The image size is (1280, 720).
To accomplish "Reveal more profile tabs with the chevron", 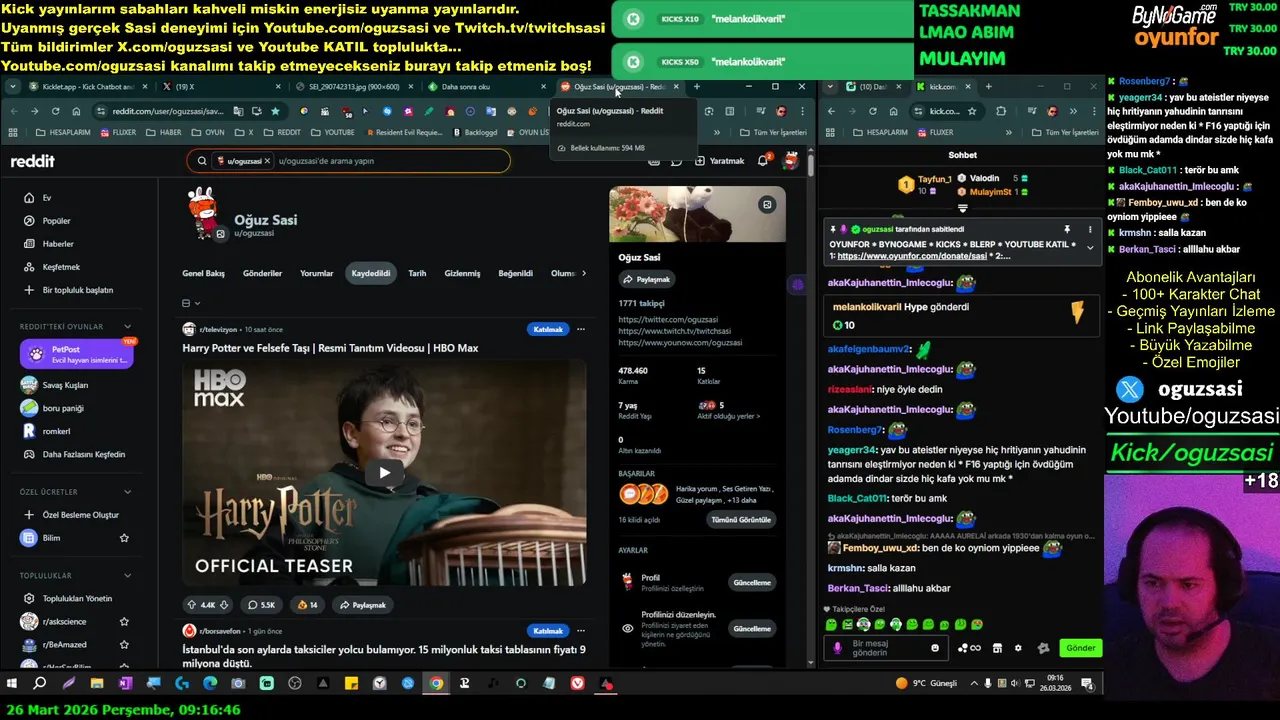I will [x=584, y=273].
